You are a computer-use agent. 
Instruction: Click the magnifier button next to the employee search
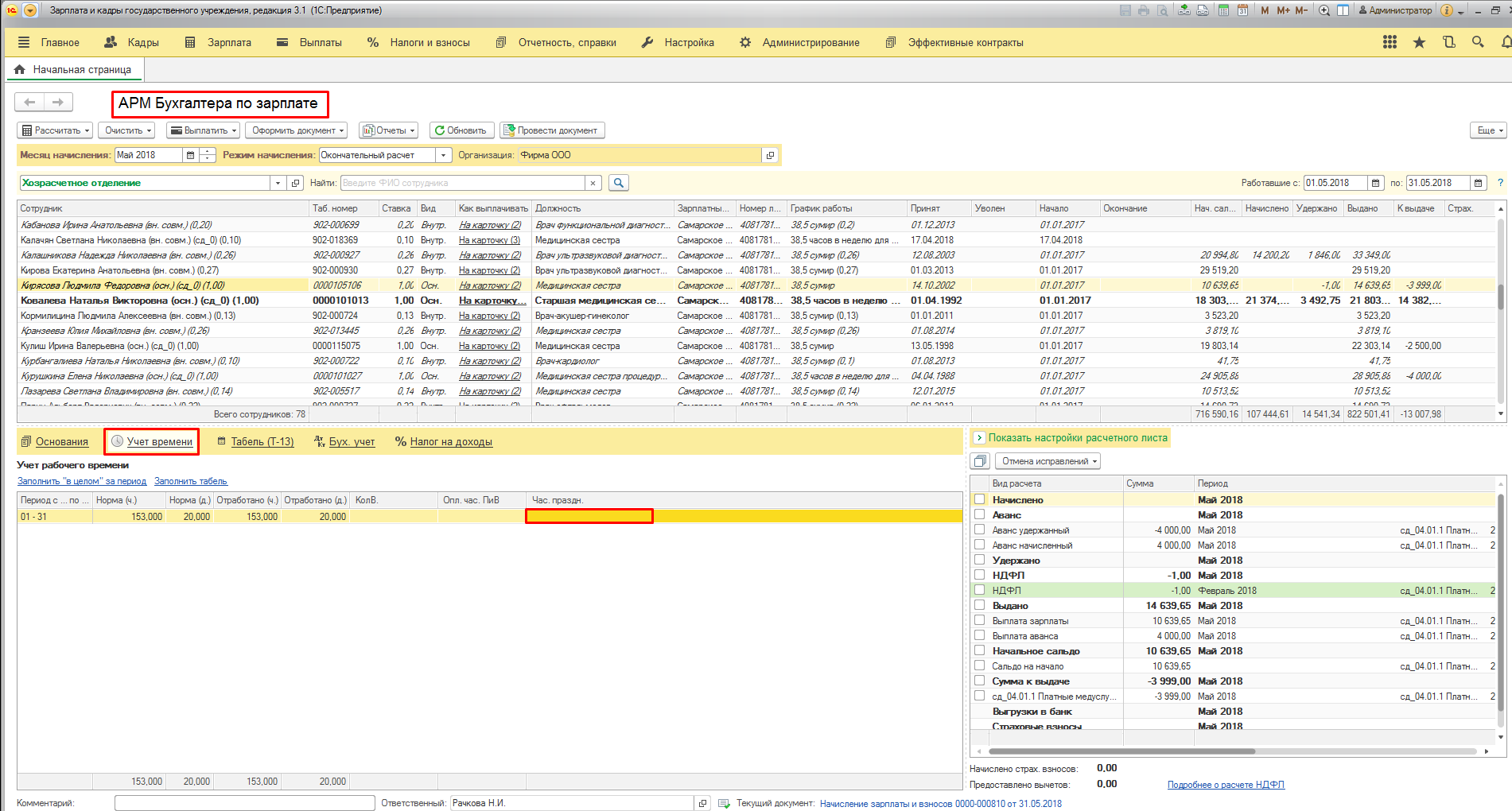tap(618, 183)
